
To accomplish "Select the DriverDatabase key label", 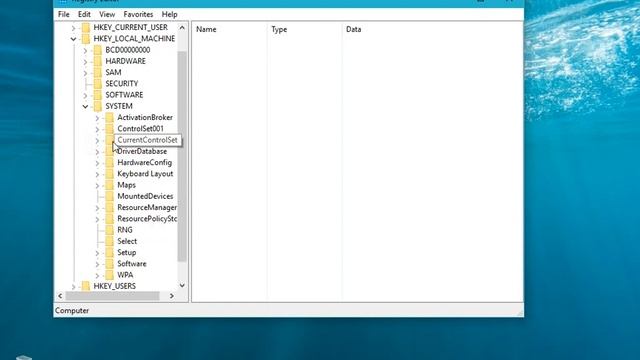I will click(142, 151).
